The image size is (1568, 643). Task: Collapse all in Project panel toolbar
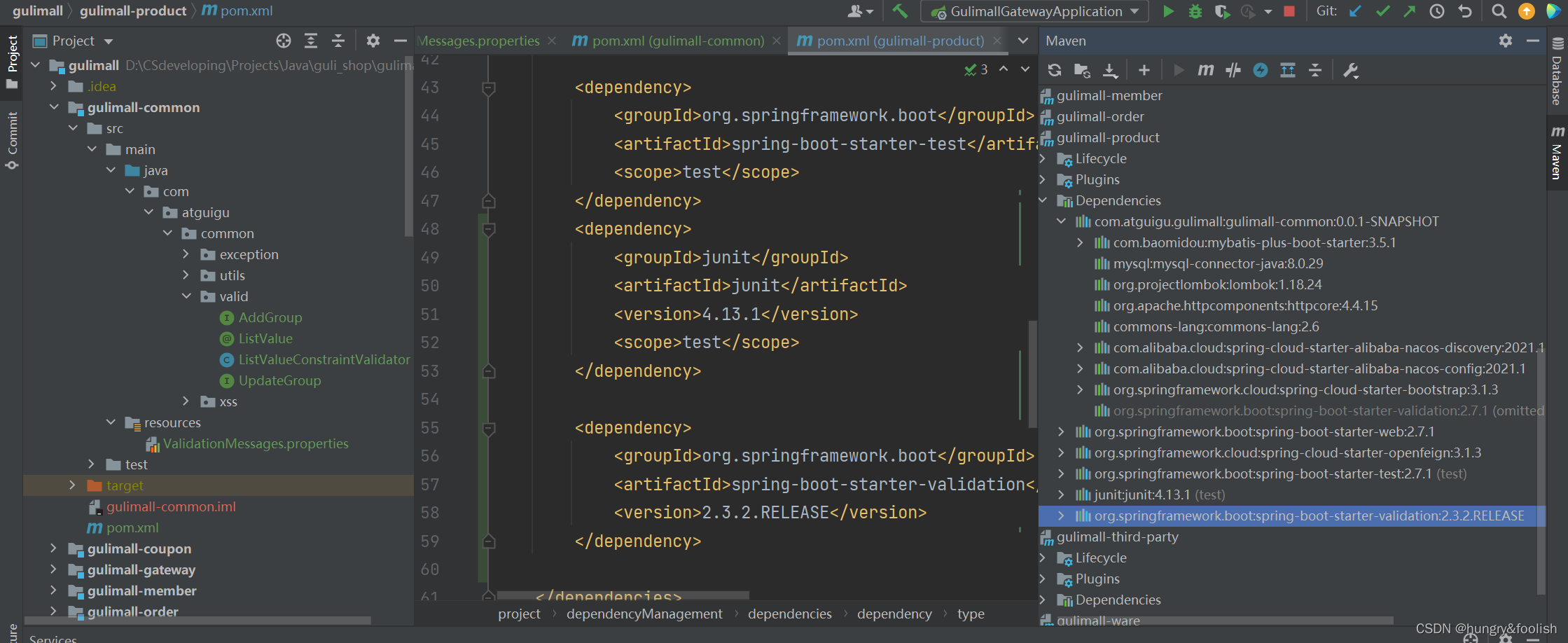(338, 41)
